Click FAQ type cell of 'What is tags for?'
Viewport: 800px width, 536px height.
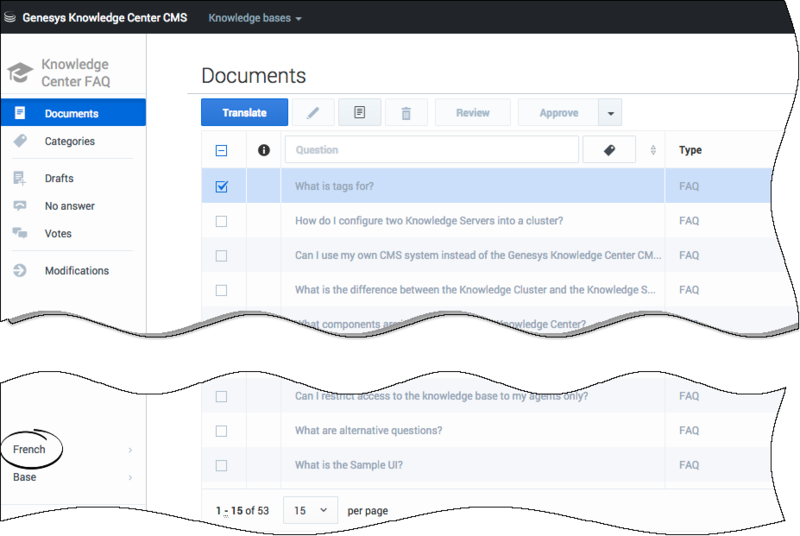tap(689, 186)
